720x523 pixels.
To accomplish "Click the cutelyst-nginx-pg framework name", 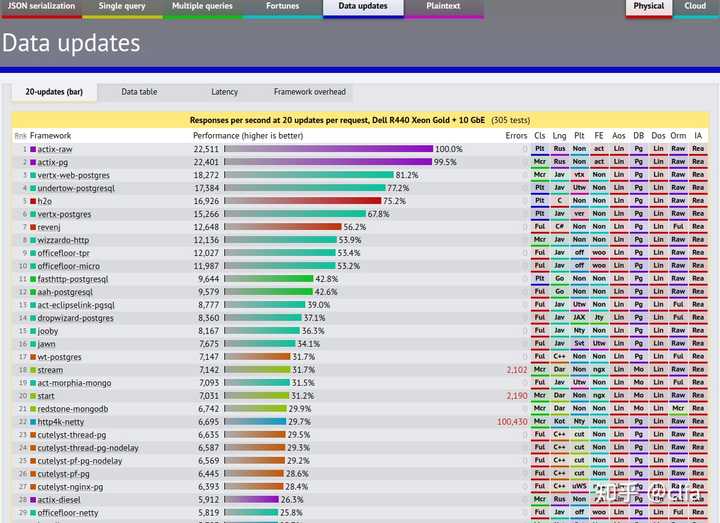I will (70, 487).
